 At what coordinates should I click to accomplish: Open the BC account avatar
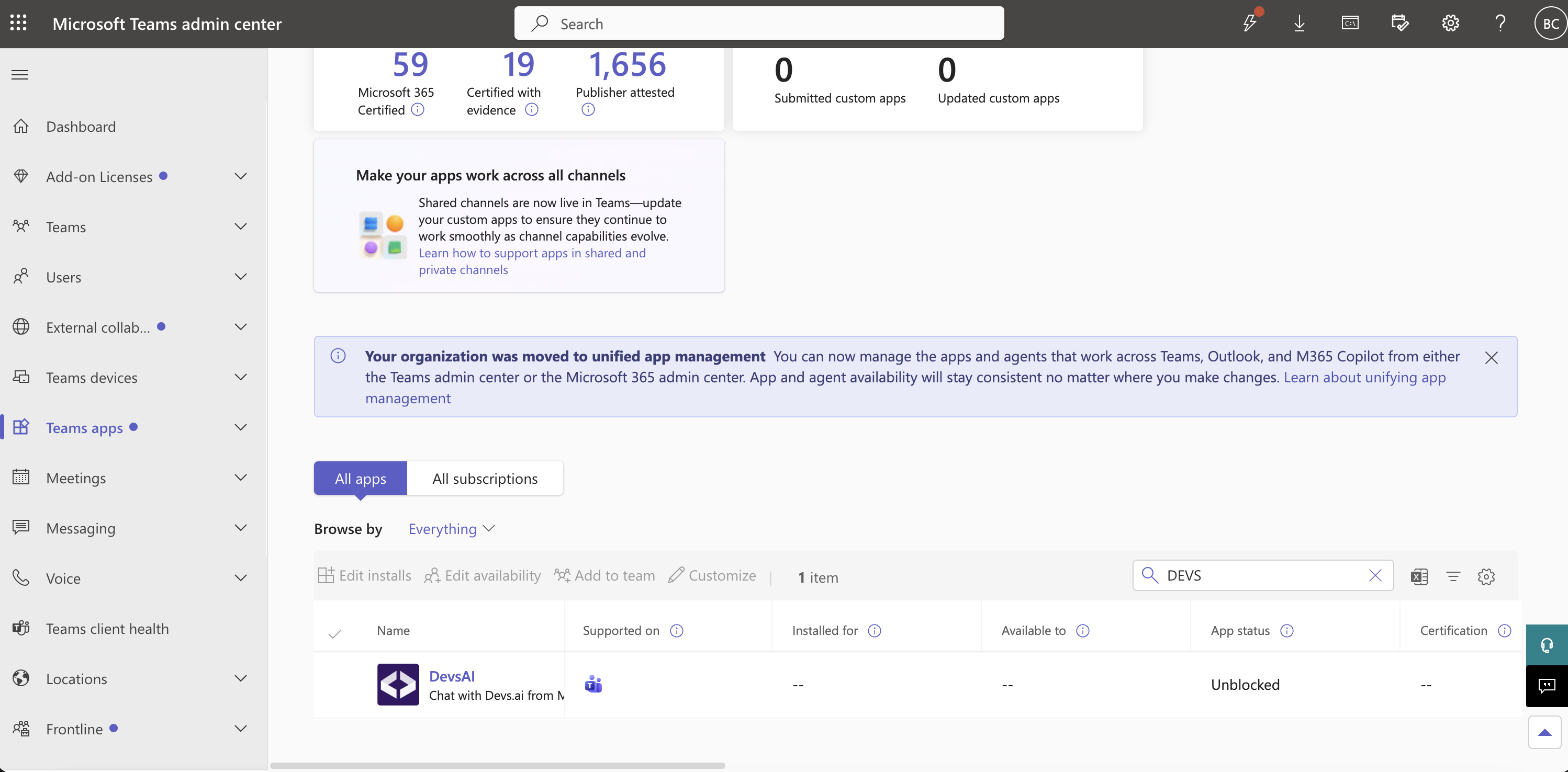(1550, 24)
